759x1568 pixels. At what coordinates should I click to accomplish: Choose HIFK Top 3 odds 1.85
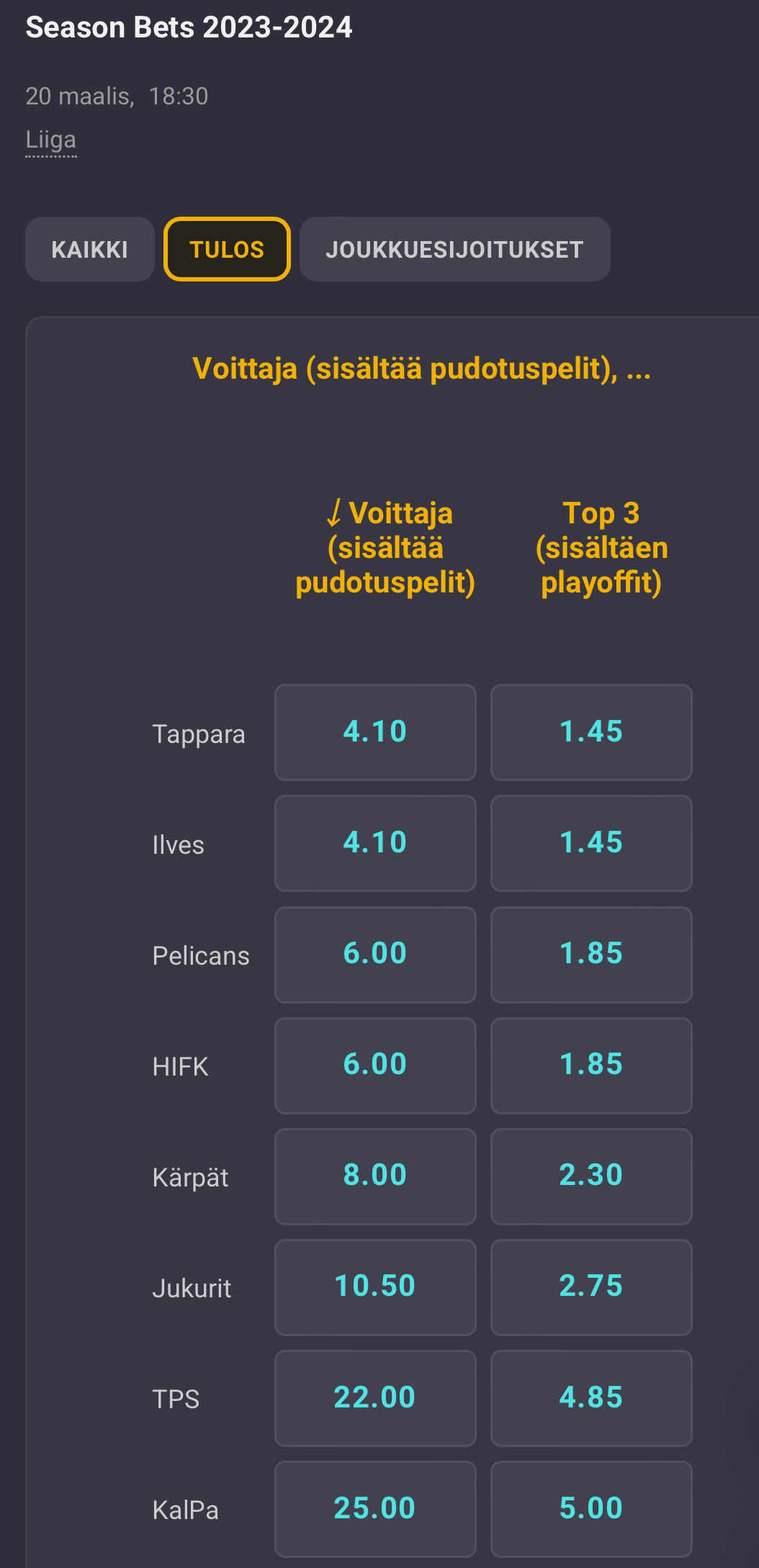tap(591, 1065)
